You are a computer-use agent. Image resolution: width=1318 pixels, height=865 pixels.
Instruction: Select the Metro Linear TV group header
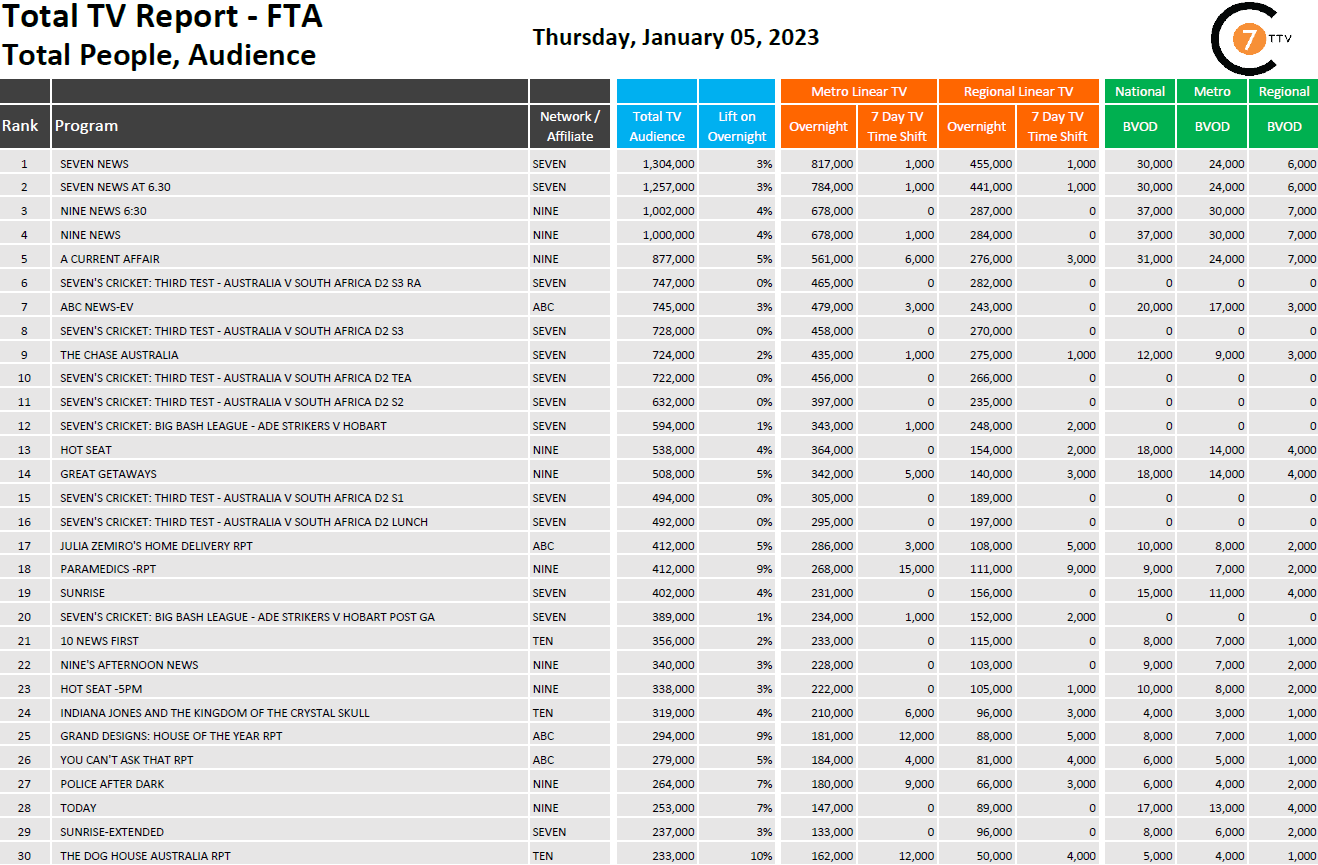click(x=858, y=91)
